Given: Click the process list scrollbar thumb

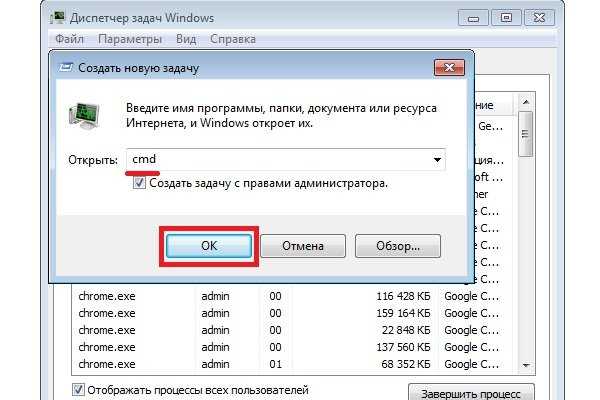Looking at the screenshot, I should coord(526,134).
